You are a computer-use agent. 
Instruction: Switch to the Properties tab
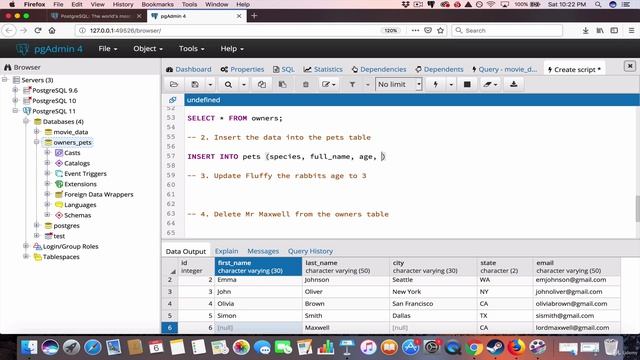(242, 69)
